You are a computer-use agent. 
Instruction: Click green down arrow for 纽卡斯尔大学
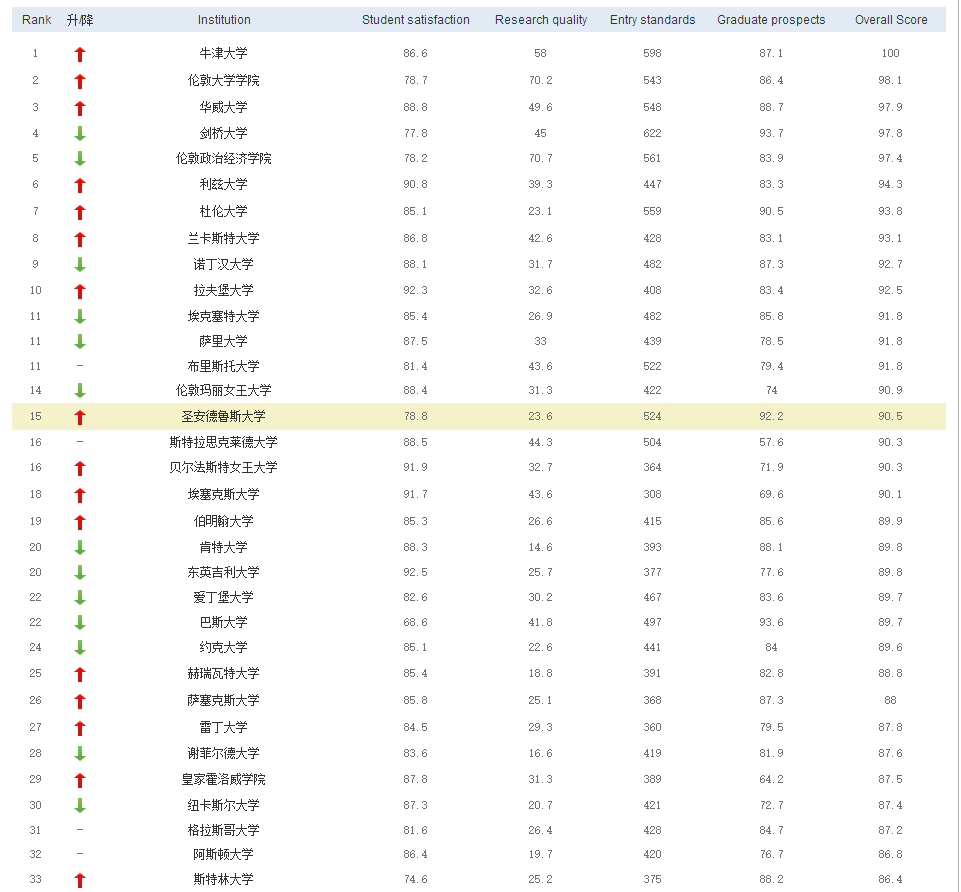click(x=80, y=806)
